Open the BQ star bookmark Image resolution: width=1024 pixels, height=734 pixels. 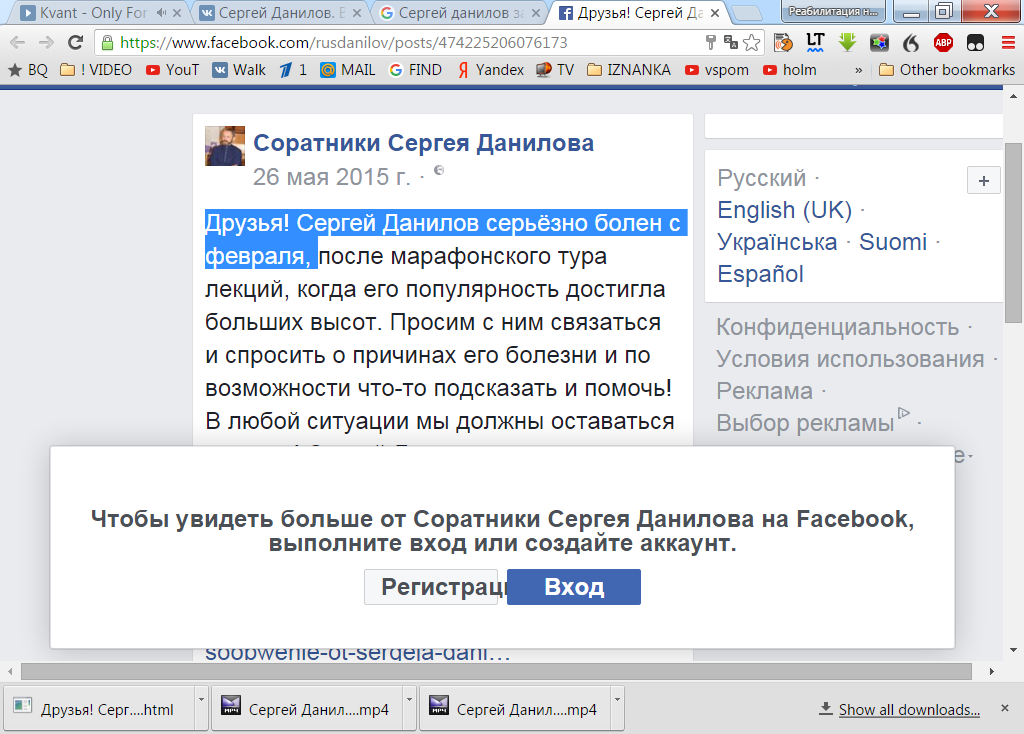coord(27,70)
